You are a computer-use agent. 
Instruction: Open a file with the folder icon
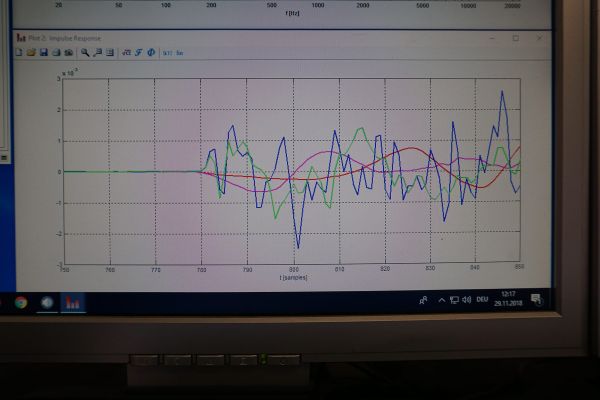(32, 52)
